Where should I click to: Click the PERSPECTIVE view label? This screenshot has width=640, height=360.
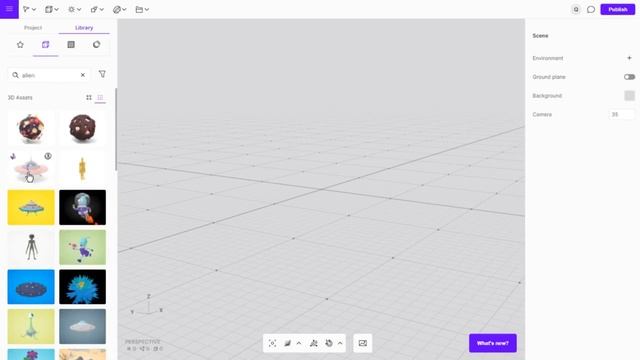click(x=143, y=342)
